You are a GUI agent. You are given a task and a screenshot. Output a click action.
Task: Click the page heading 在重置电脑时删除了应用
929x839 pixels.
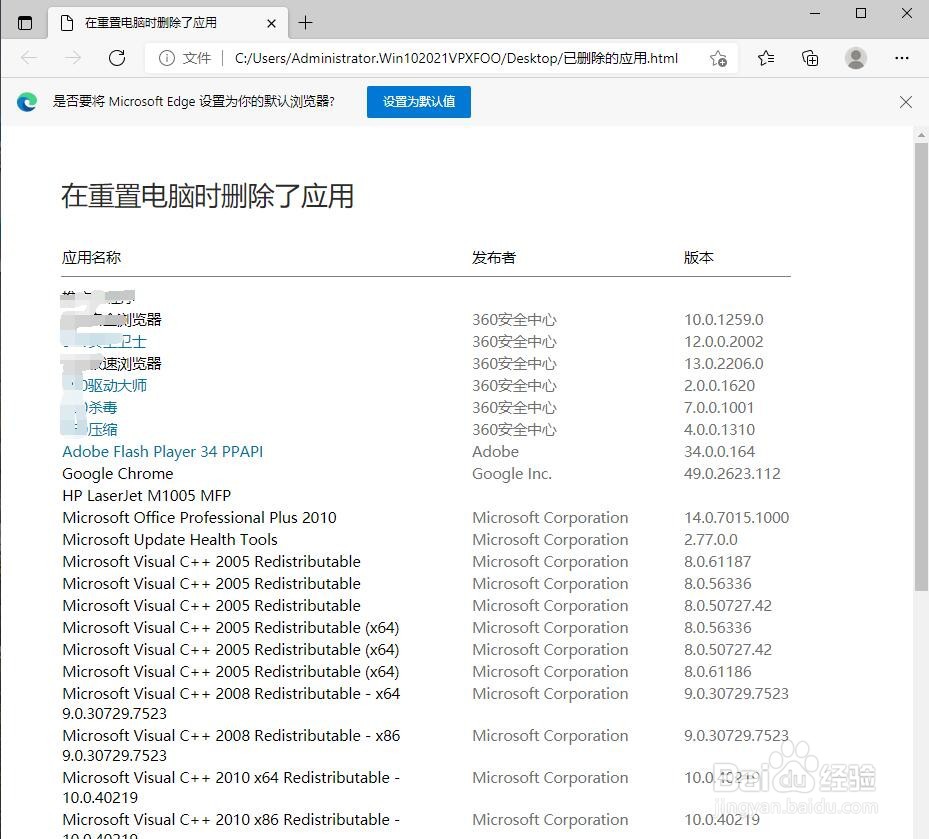207,196
